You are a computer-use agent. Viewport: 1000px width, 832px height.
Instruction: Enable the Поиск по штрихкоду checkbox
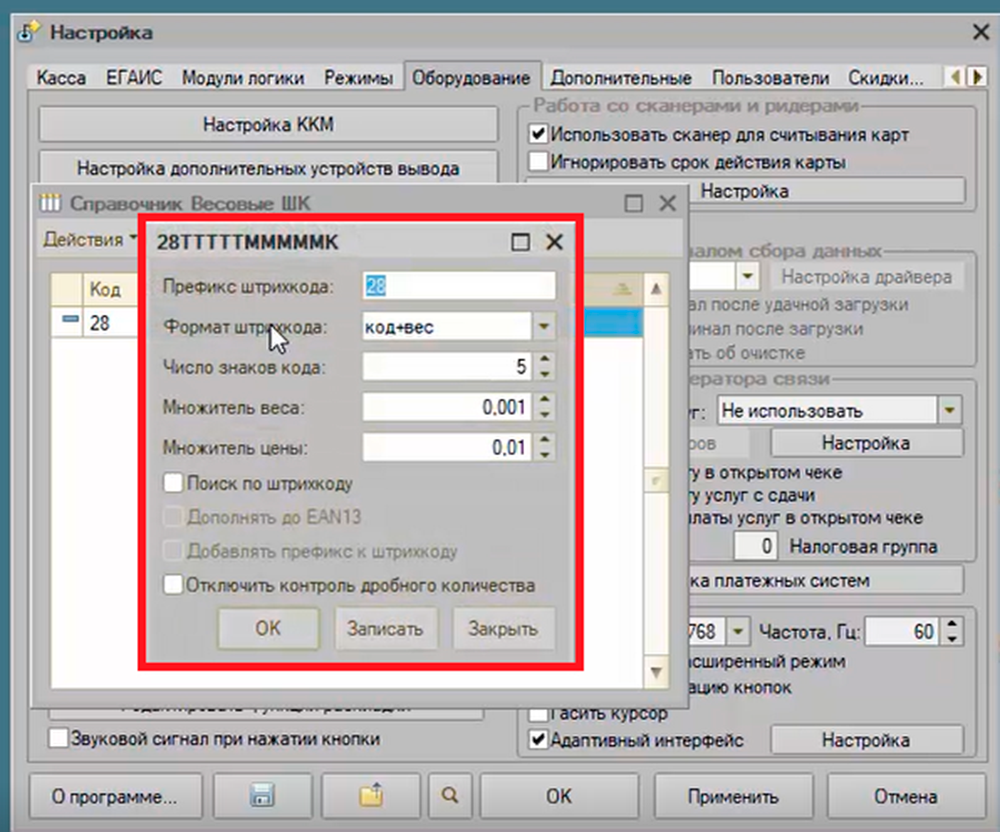(174, 483)
